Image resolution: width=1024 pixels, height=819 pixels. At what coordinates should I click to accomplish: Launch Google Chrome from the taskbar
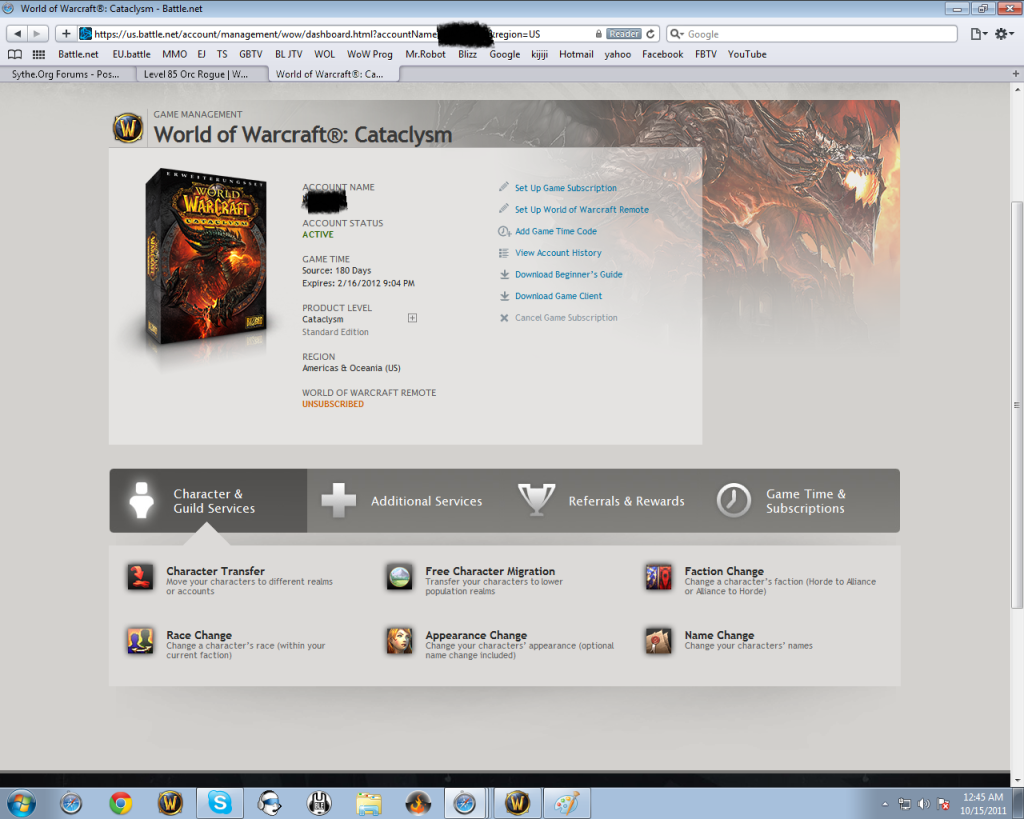click(121, 803)
